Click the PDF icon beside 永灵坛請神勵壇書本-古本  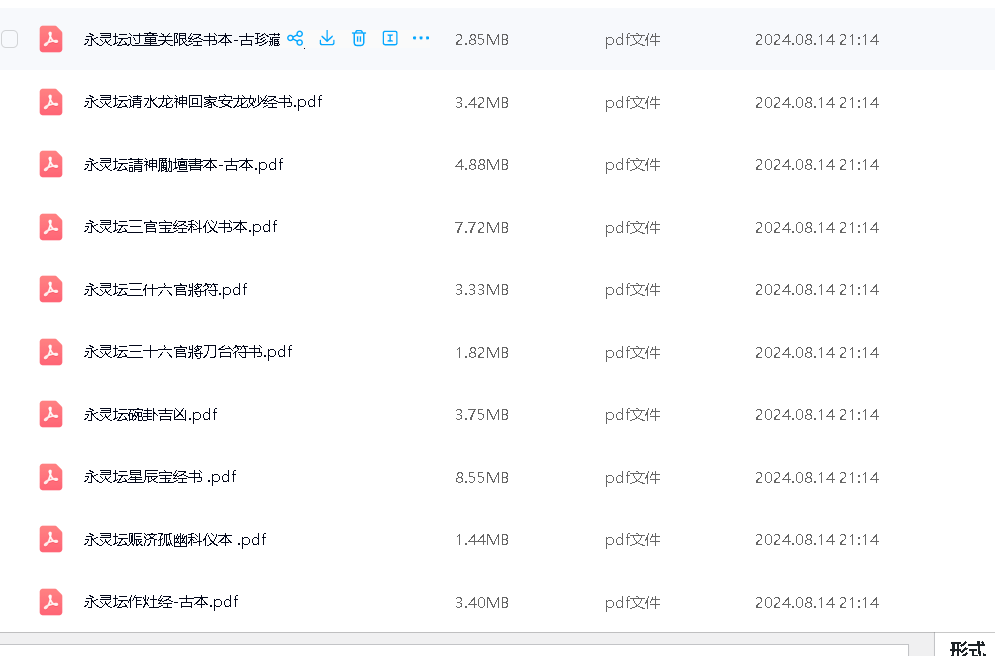pos(51,165)
